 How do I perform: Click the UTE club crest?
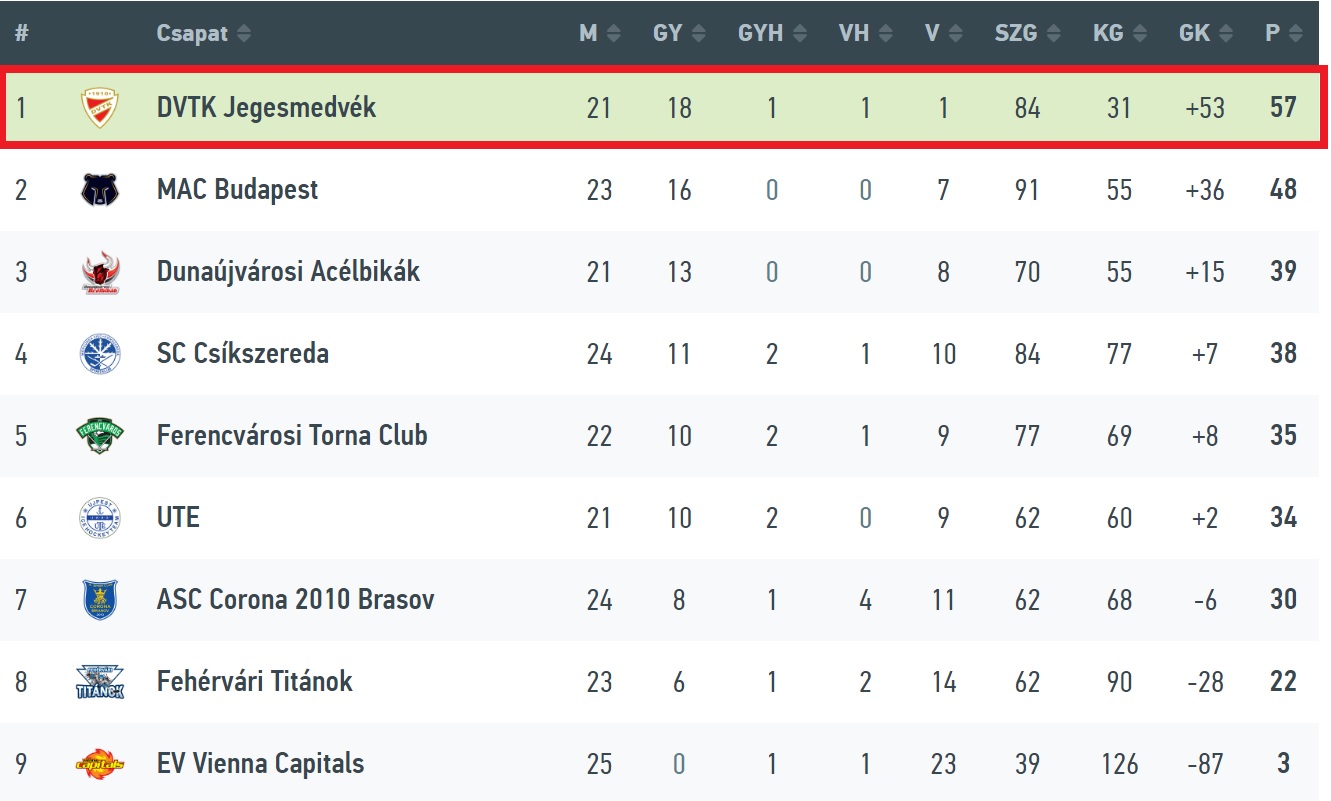coord(100,517)
